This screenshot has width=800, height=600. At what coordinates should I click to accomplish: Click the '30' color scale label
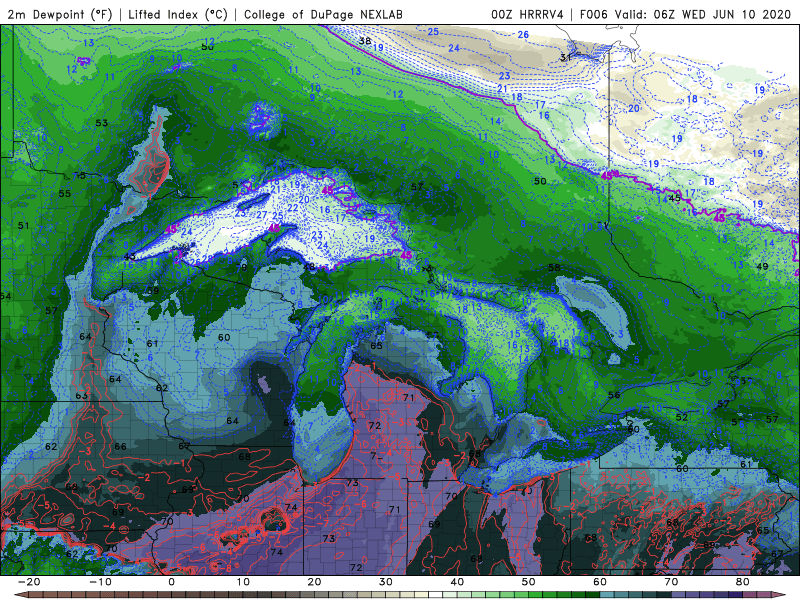386,582
